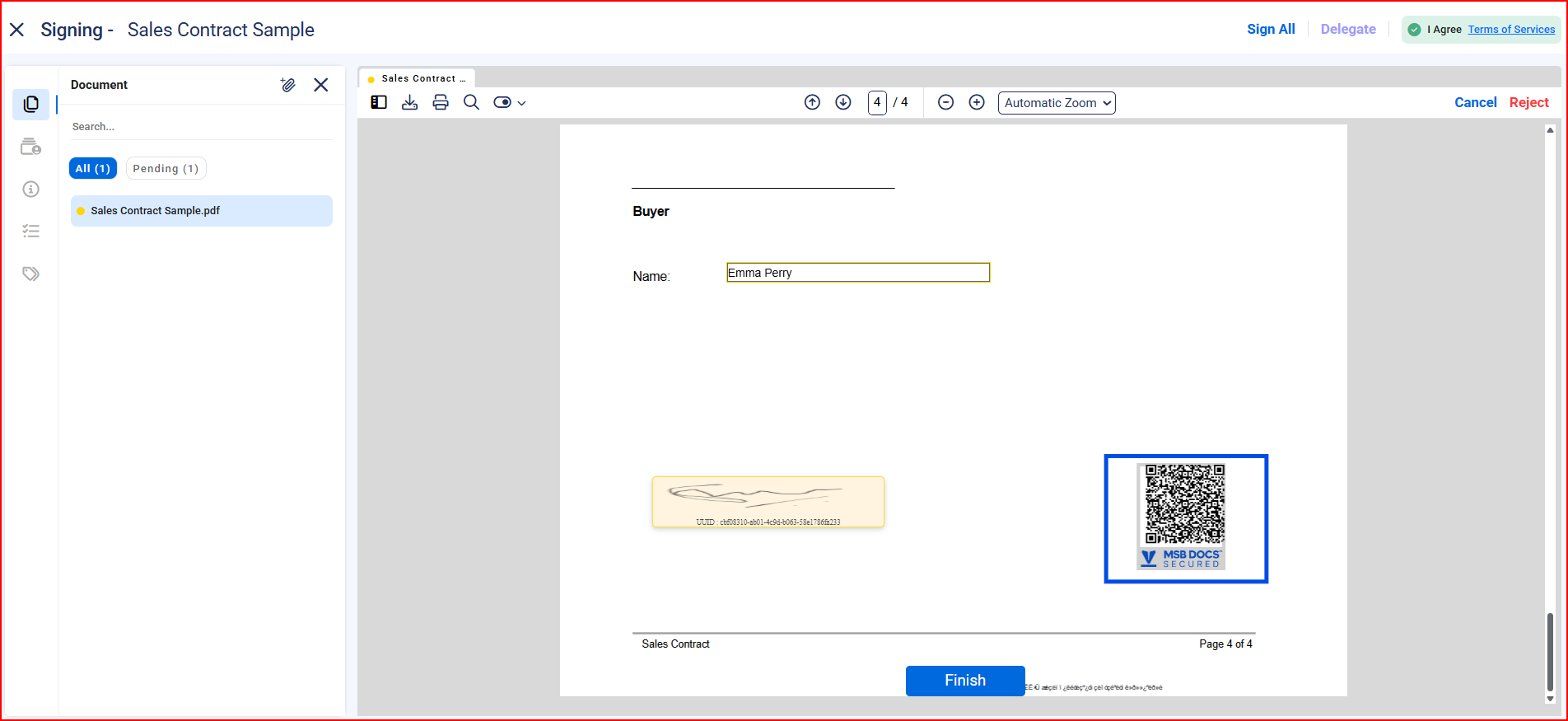Open the document info sidebar icon
The height and width of the screenshot is (721, 1568).
[x=30, y=190]
